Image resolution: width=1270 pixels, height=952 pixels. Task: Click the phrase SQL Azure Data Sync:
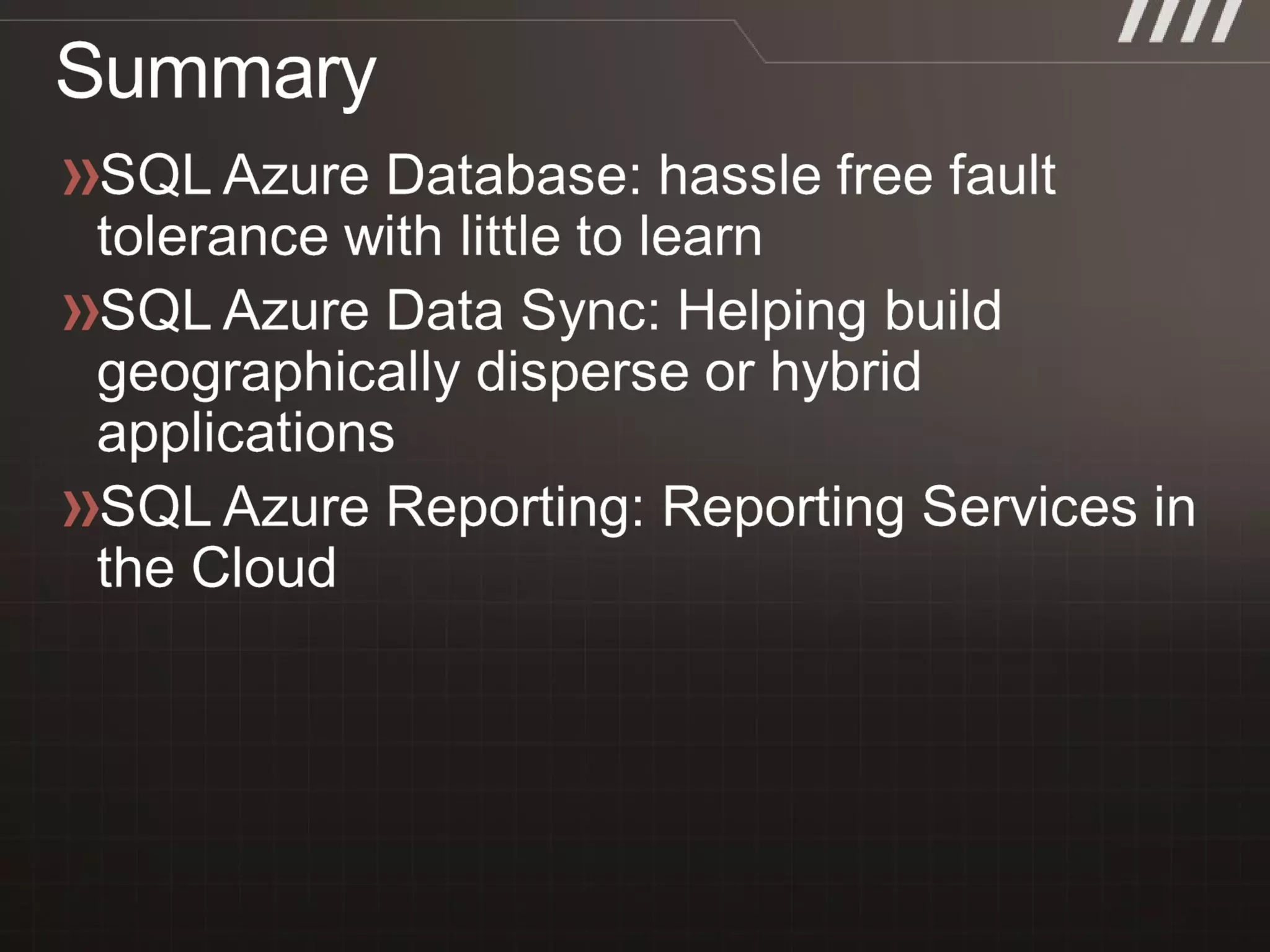[x=380, y=310]
